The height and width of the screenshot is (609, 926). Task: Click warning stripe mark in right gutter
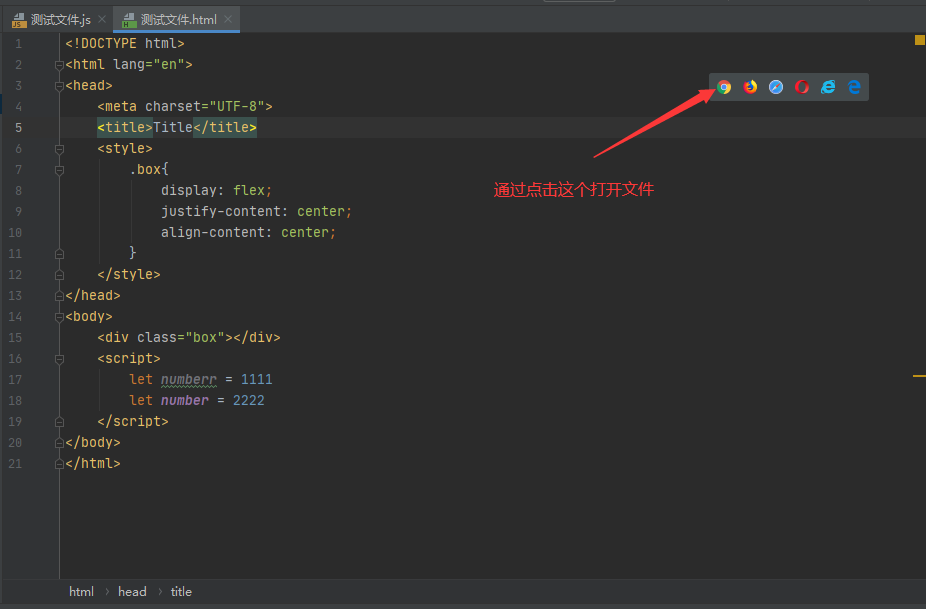(919, 376)
